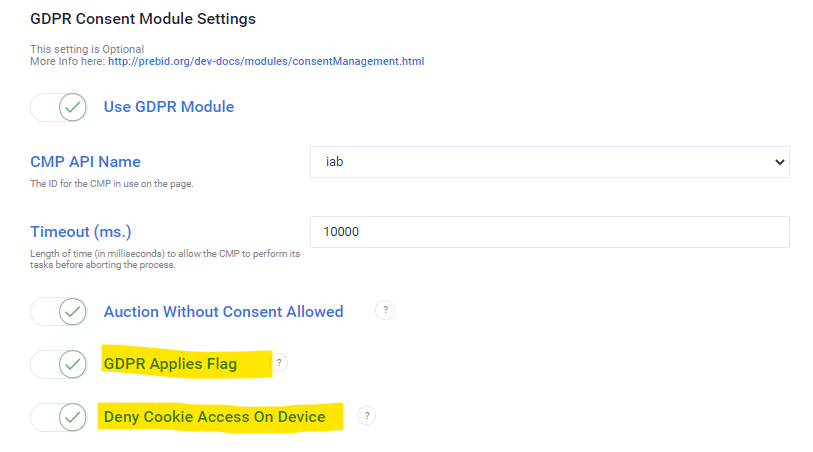Show help for Deny Cookie Access On Device
This screenshot has height=452, width=813.
pyautogui.click(x=367, y=416)
